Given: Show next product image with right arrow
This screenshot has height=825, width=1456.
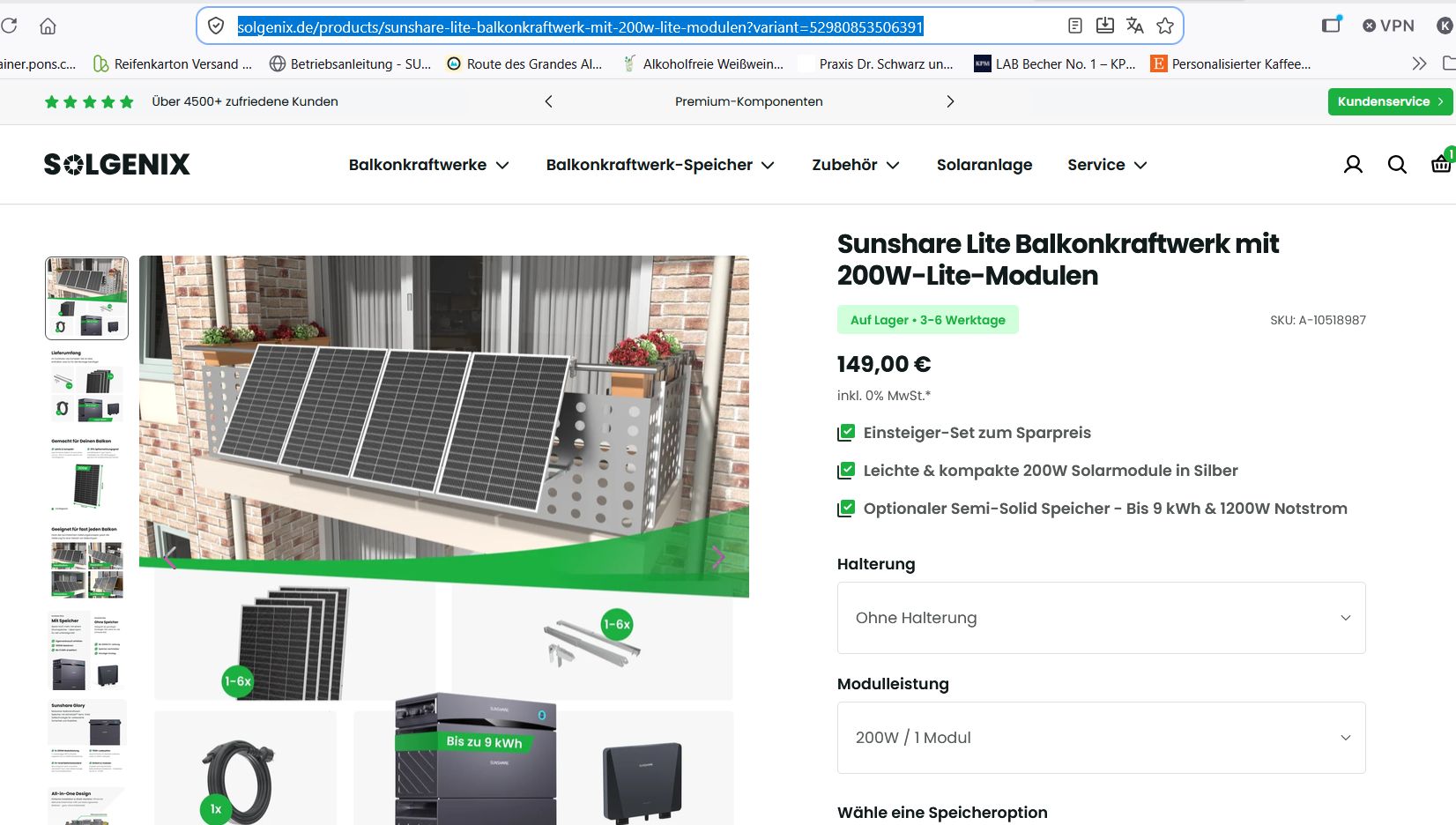Looking at the screenshot, I should click(718, 557).
